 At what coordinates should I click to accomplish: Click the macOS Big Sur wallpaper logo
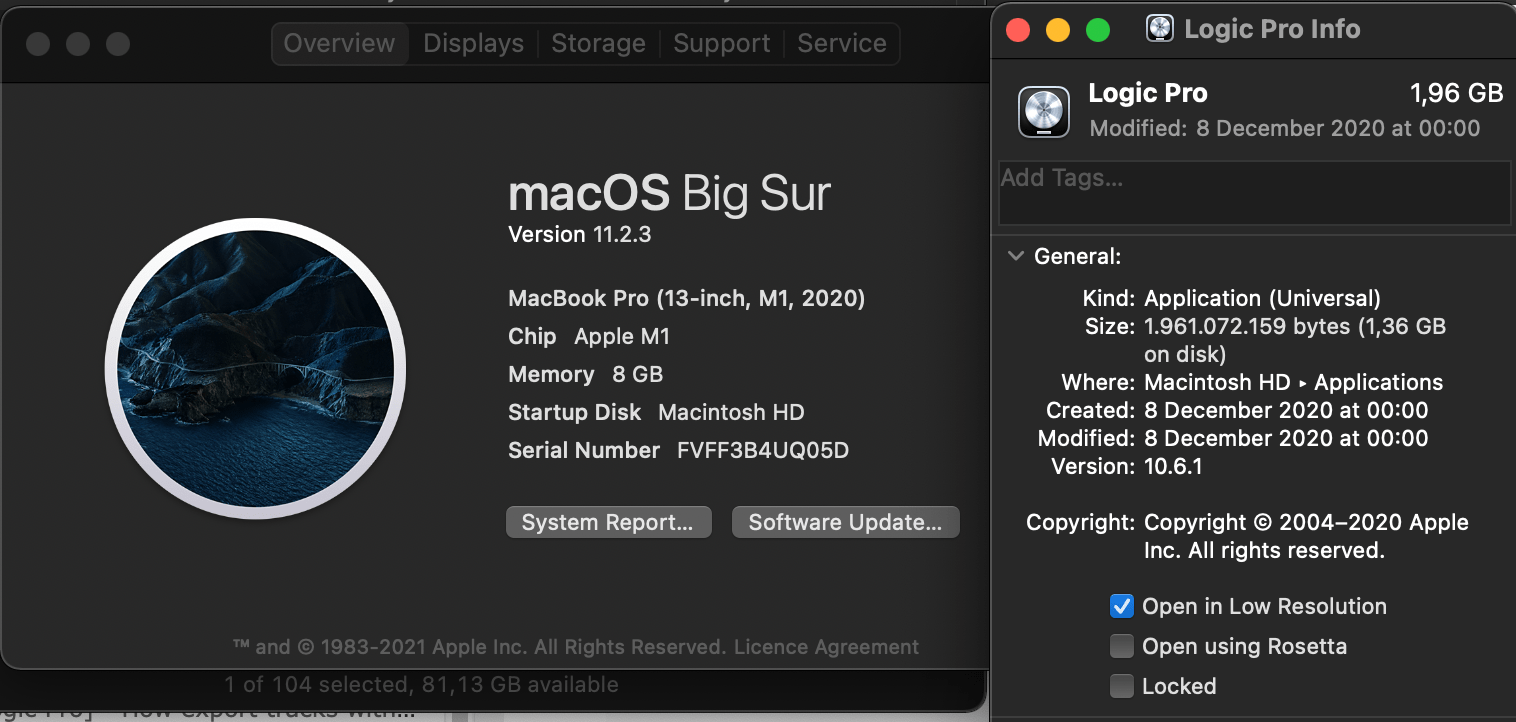click(255, 369)
